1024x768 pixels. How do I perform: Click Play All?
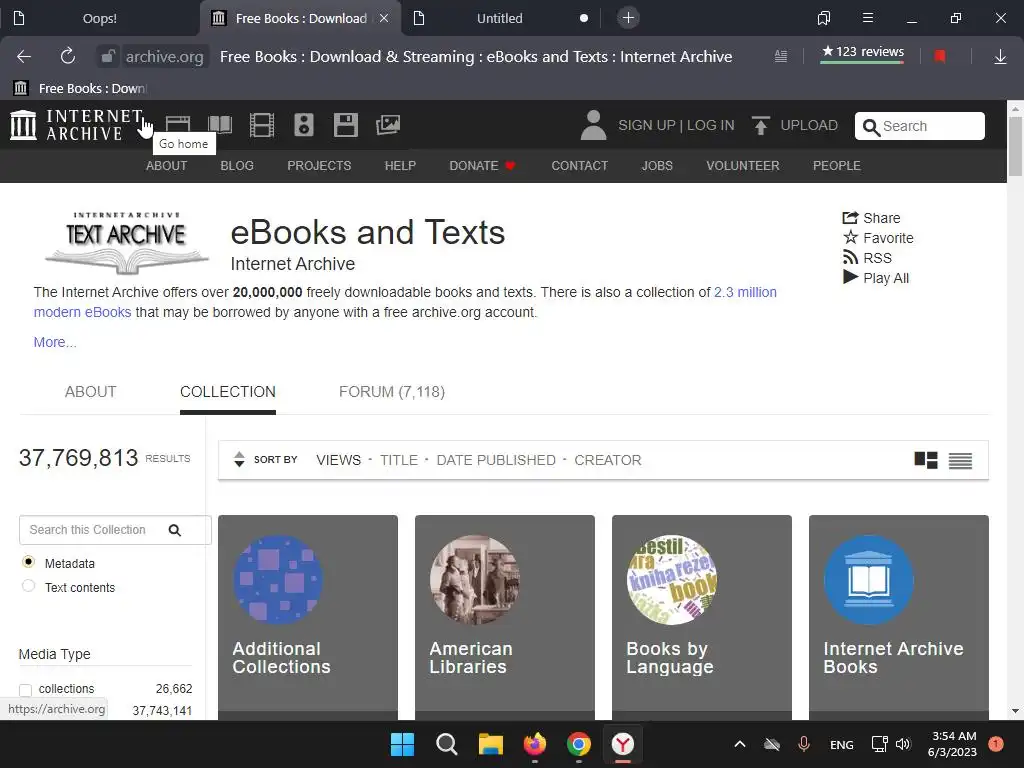click(876, 278)
